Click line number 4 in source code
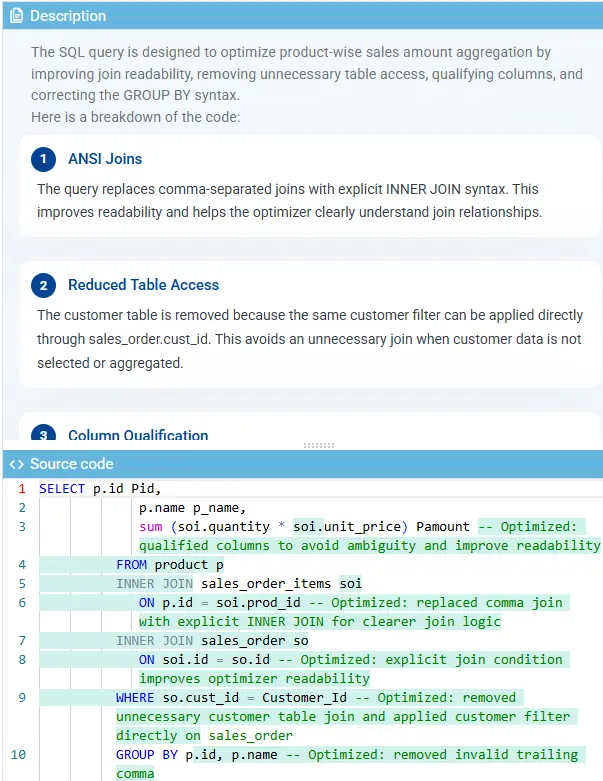This screenshot has width=603, height=781. point(22,564)
